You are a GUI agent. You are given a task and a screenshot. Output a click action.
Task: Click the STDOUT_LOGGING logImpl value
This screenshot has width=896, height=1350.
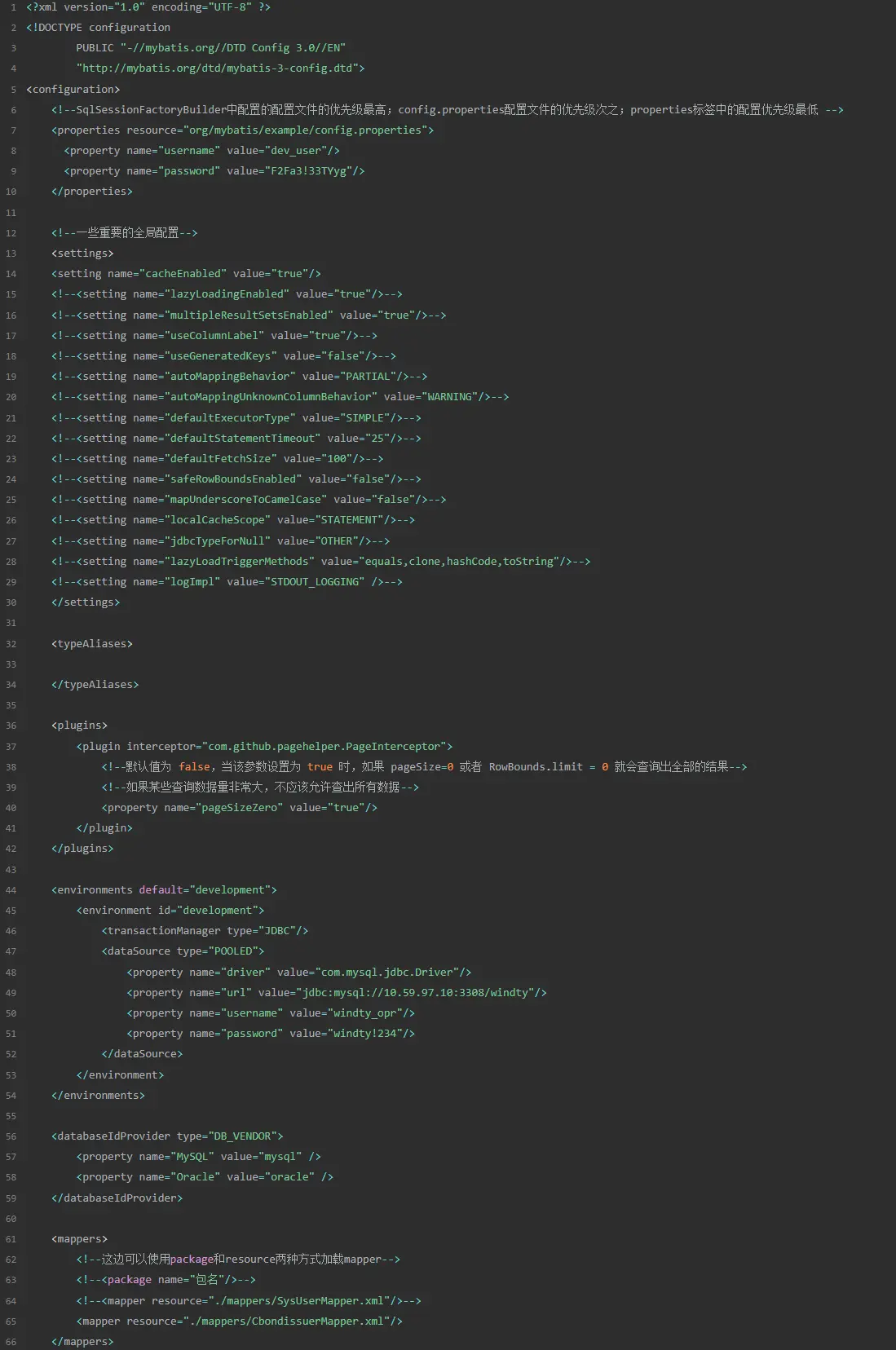pyautogui.click(x=315, y=582)
